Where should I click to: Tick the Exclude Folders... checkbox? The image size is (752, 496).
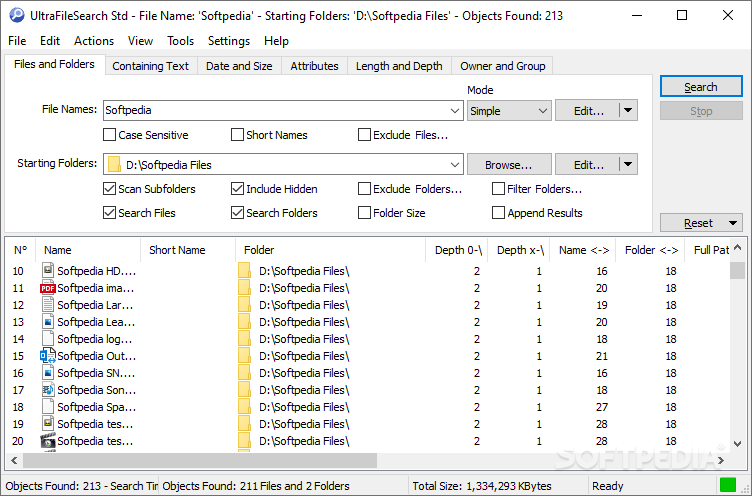[364, 189]
